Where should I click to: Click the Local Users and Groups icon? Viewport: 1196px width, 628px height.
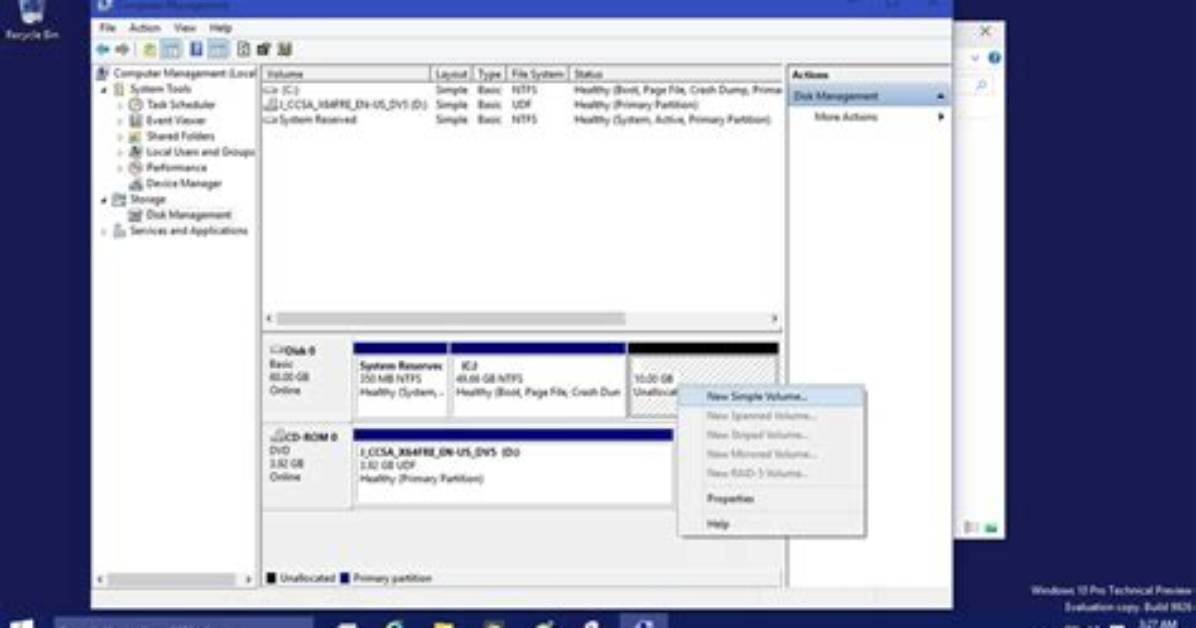point(136,152)
